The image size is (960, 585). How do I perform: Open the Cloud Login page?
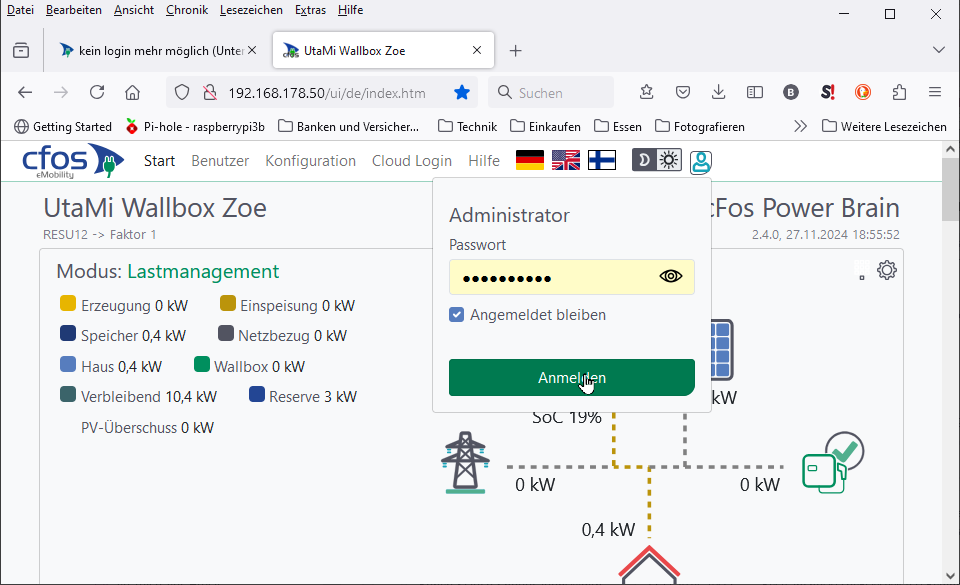click(412, 161)
